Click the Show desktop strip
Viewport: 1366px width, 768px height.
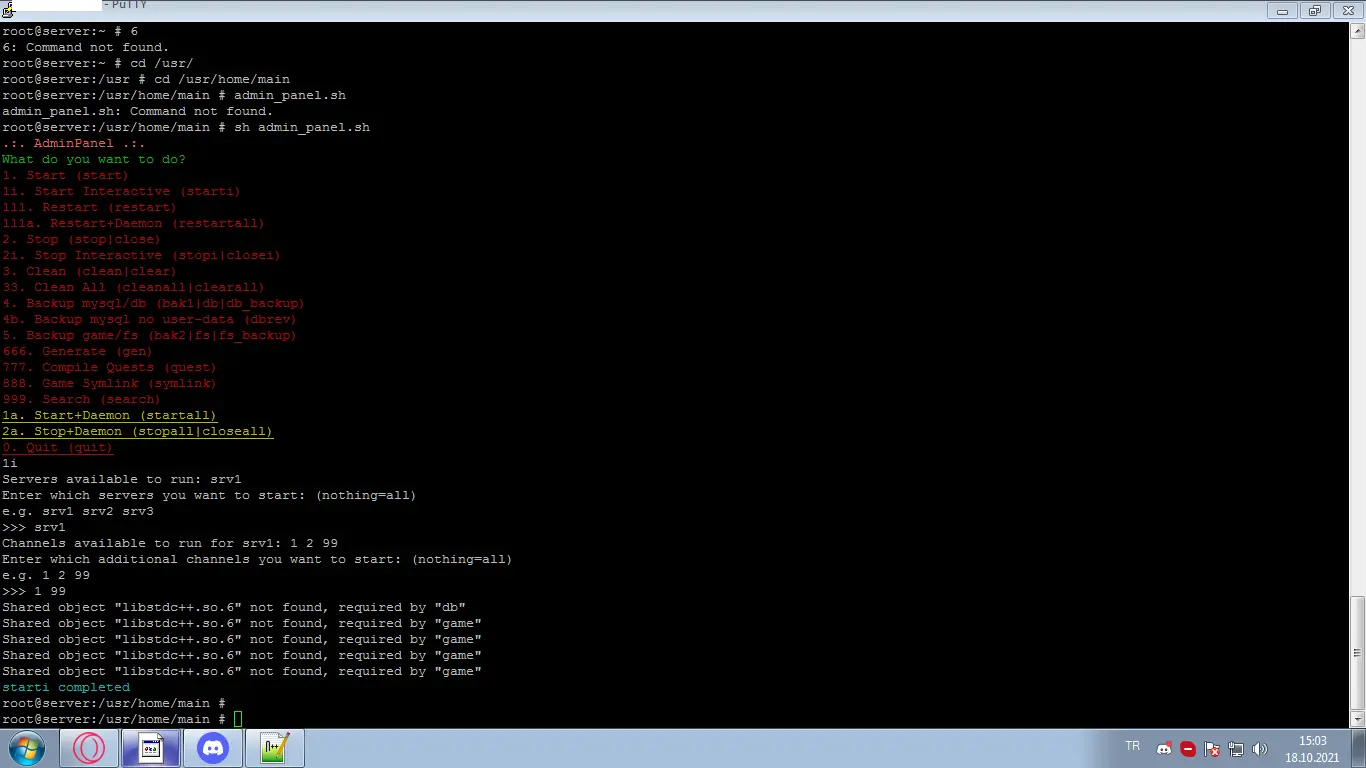pyautogui.click(x=1358, y=748)
